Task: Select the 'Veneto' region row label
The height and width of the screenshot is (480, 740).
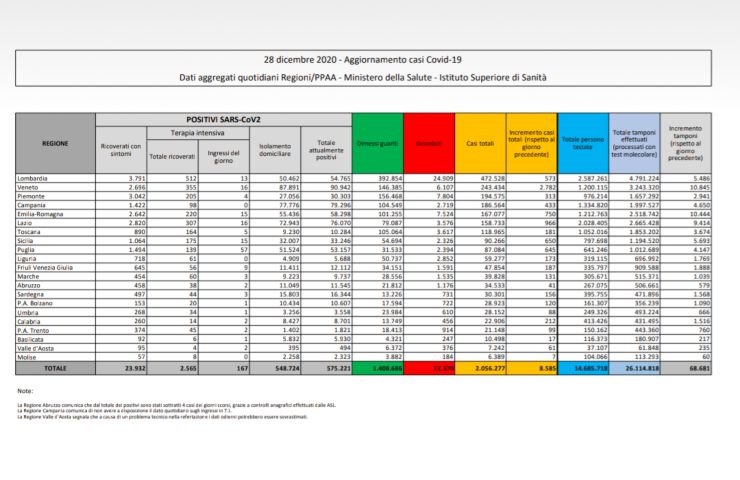Action: [x=29, y=187]
